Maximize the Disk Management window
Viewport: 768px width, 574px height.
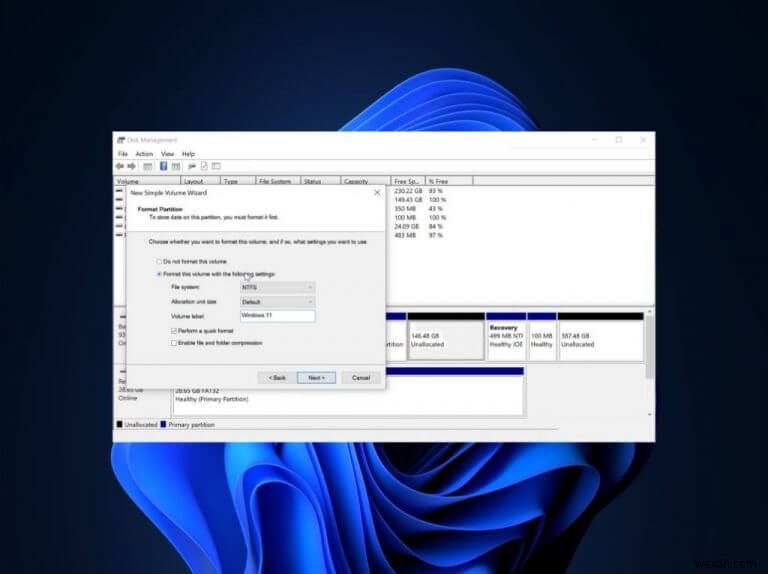pyautogui.click(x=619, y=140)
